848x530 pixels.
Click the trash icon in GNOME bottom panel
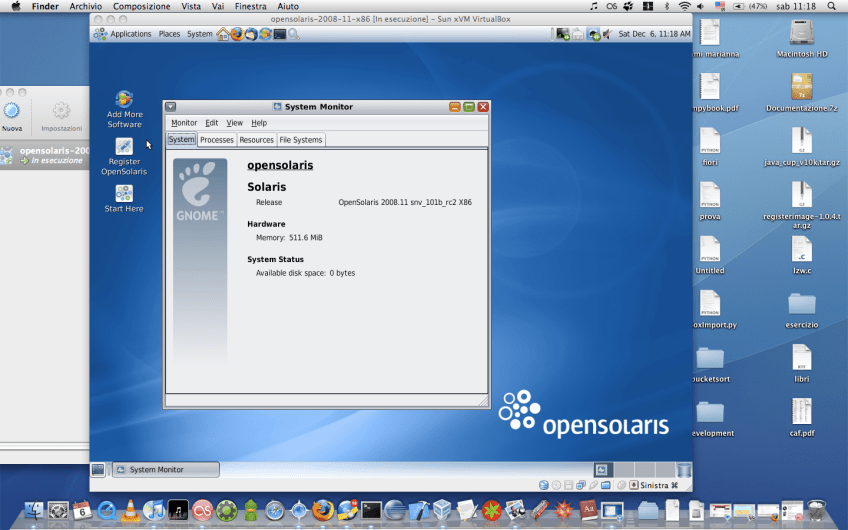point(683,469)
